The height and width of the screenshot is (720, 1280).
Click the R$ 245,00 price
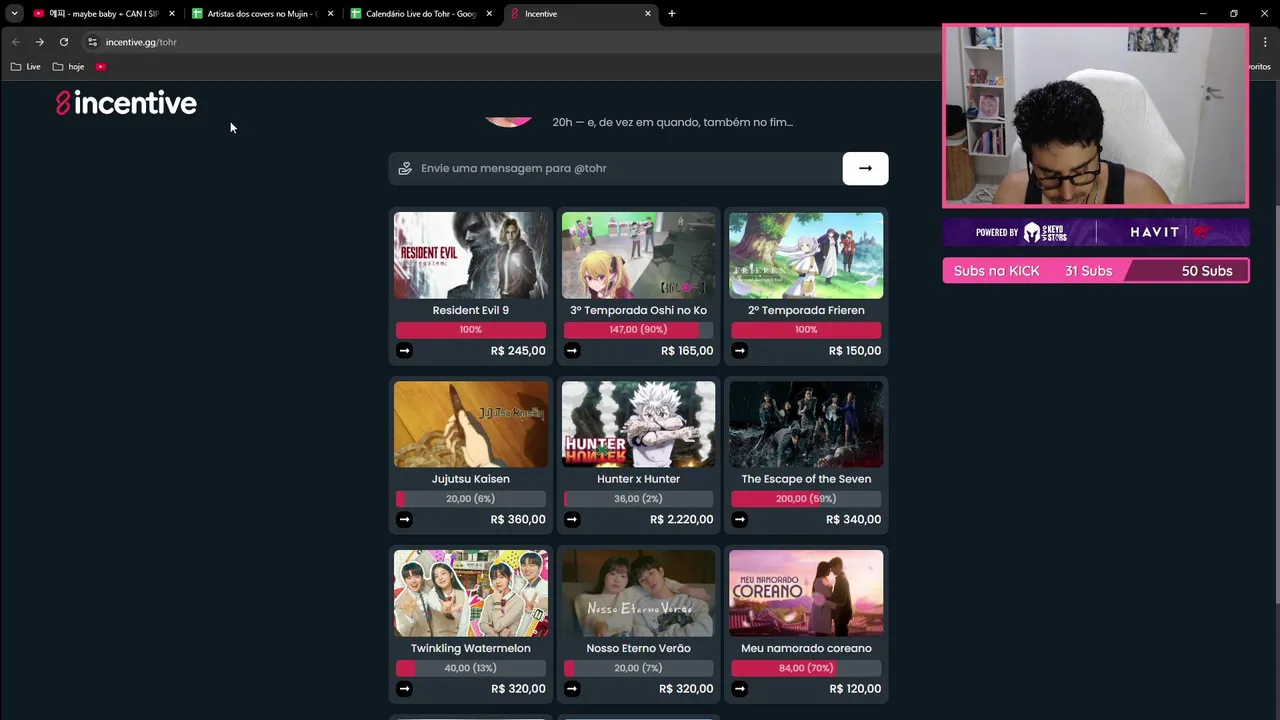(518, 351)
